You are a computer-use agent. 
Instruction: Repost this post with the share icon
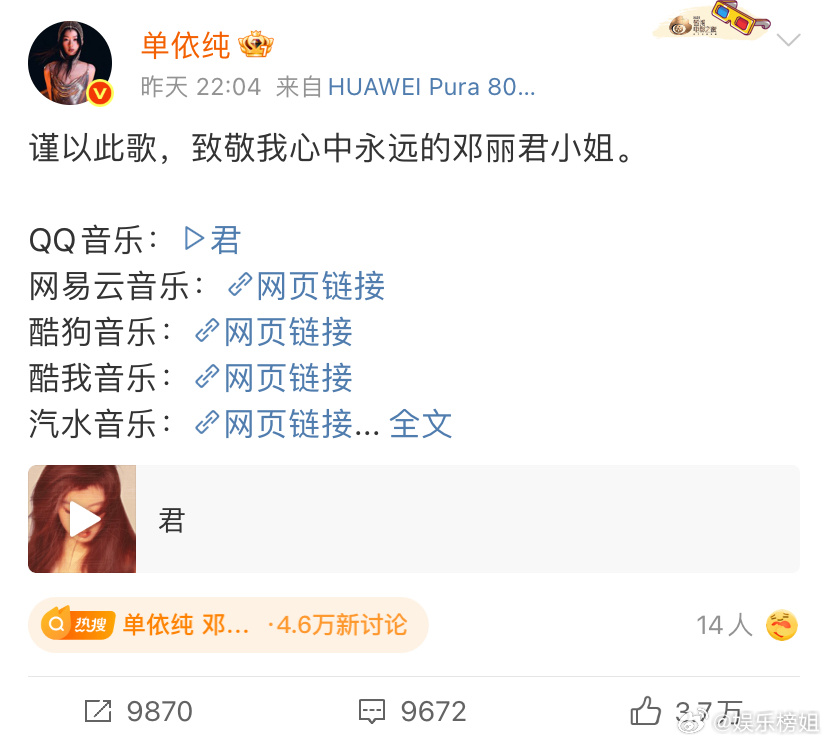[98, 711]
